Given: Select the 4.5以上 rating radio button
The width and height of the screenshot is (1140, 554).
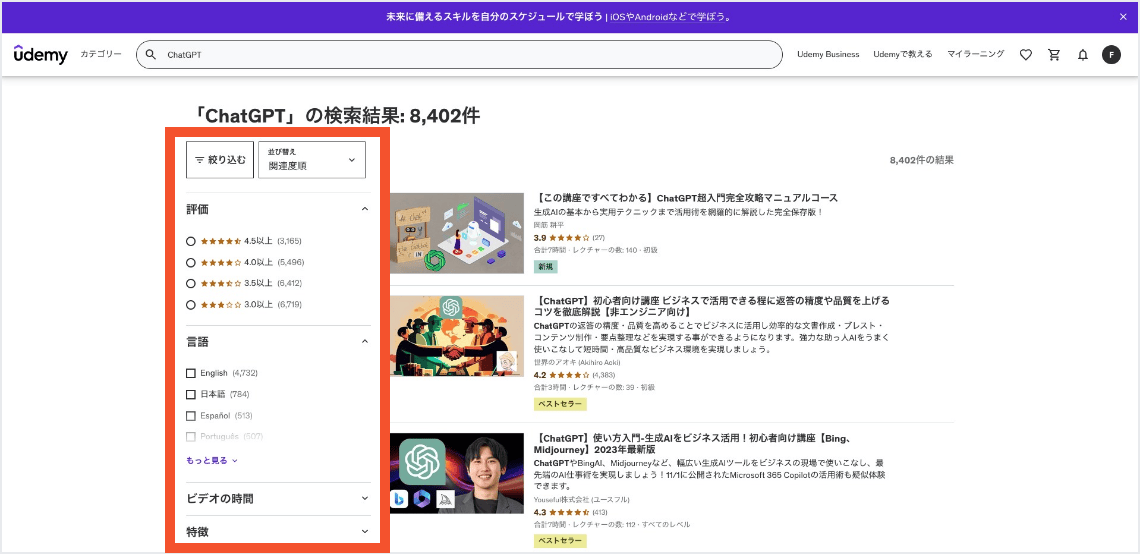Looking at the screenshot, I should tap(190, 241).
